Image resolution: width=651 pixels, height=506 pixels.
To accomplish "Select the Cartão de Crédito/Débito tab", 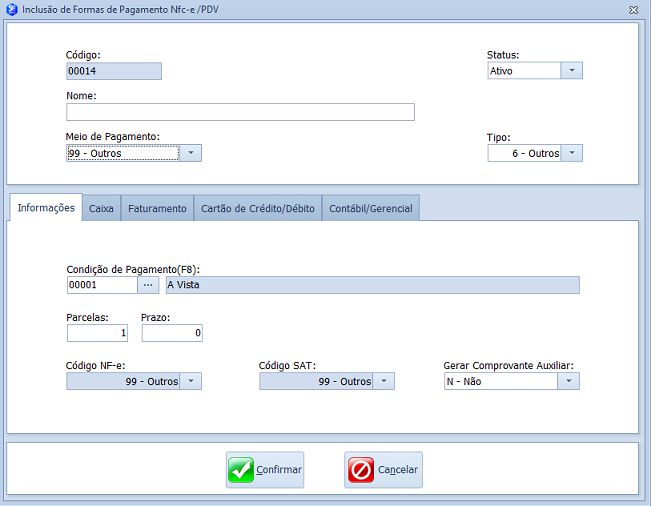I will 258,209.
